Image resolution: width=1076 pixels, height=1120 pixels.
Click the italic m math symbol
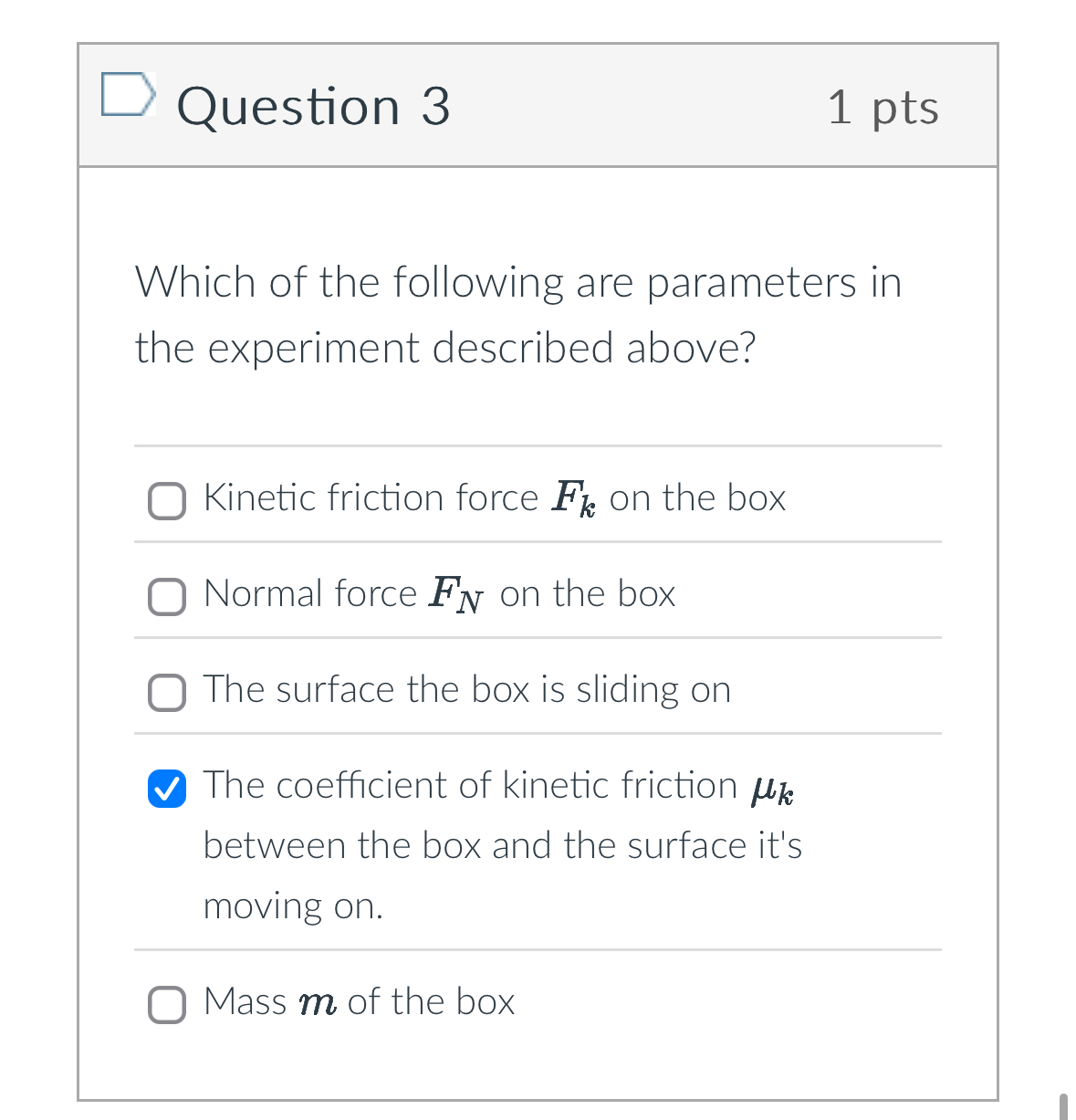pyautogui.click(x=317, y=1004)
